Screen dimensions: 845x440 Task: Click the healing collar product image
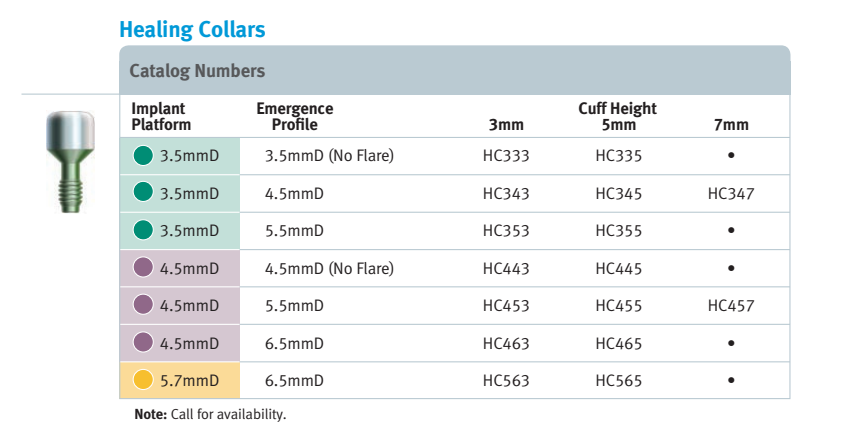[71, 162]
